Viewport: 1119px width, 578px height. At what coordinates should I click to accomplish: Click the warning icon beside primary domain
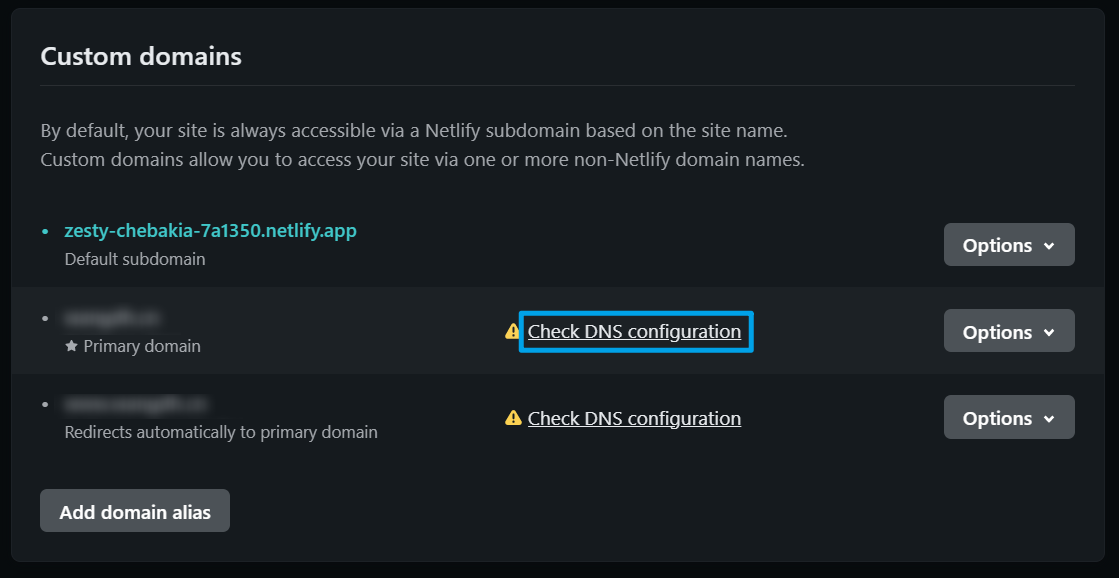point(512,331)
